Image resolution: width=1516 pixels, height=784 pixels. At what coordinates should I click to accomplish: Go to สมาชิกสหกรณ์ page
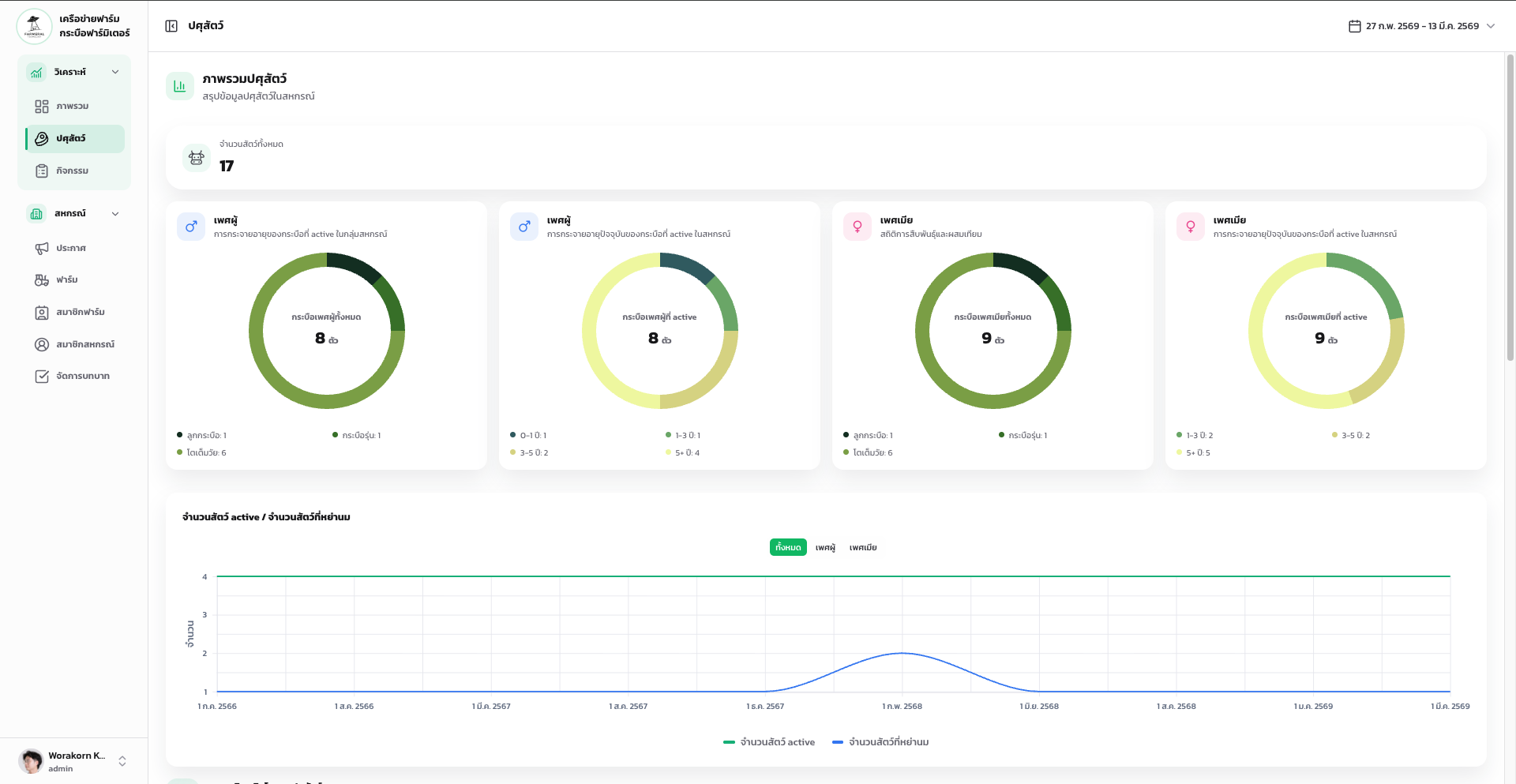84,344
